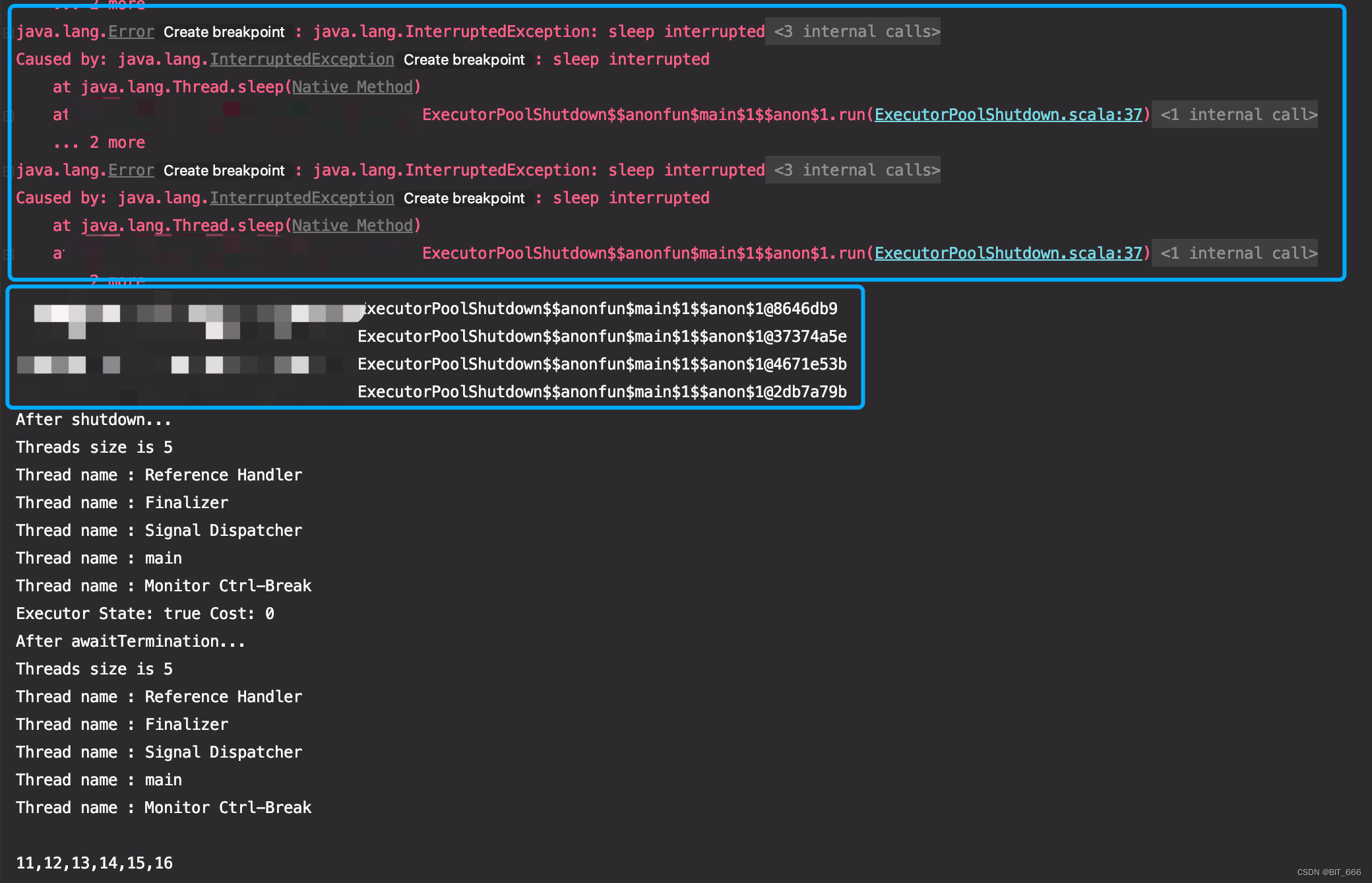The image size is (1372, 883).
Task: Select the "After shutdown..." console line
Action: coord(92,419)
